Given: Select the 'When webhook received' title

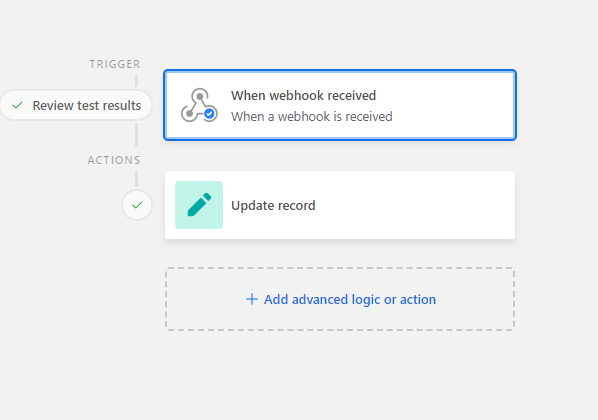Looking at the screenshot, I should click(304, 95).
